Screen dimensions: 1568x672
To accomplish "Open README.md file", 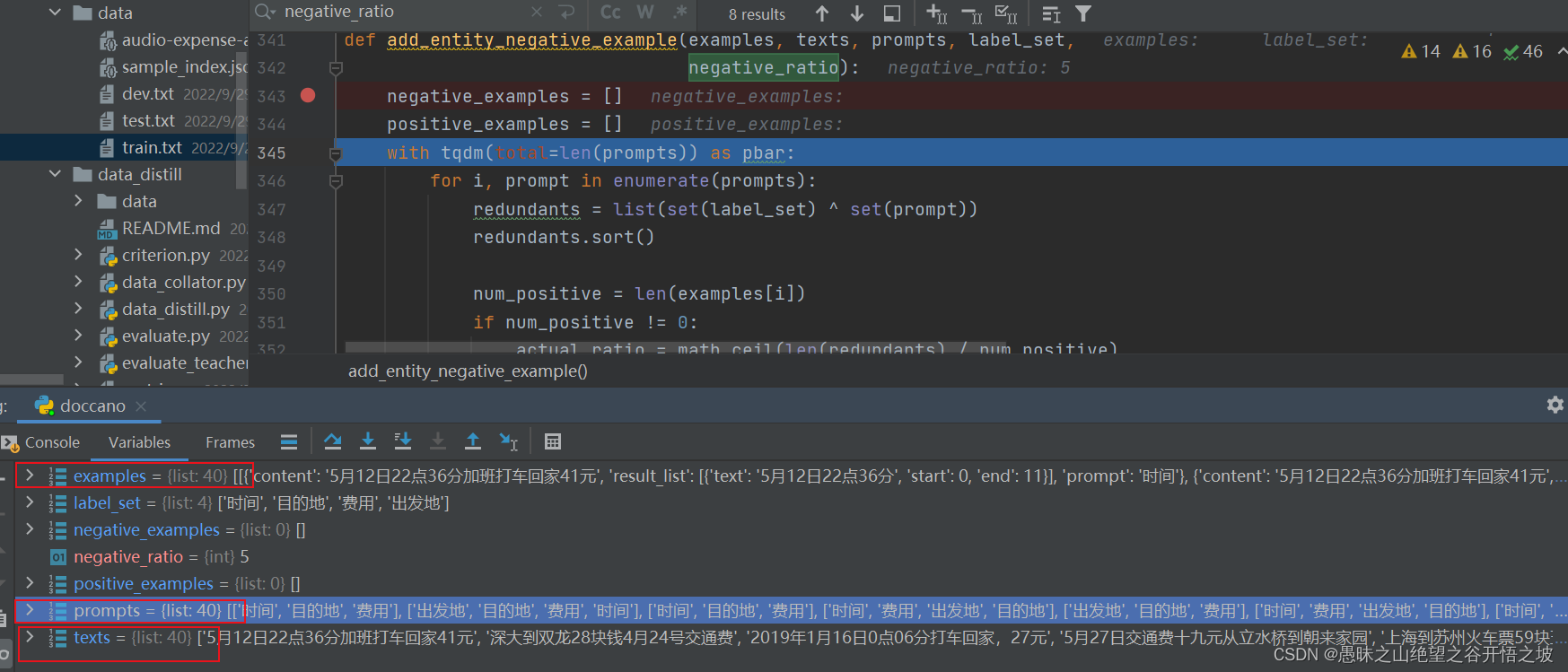I will tap(171, 228).
